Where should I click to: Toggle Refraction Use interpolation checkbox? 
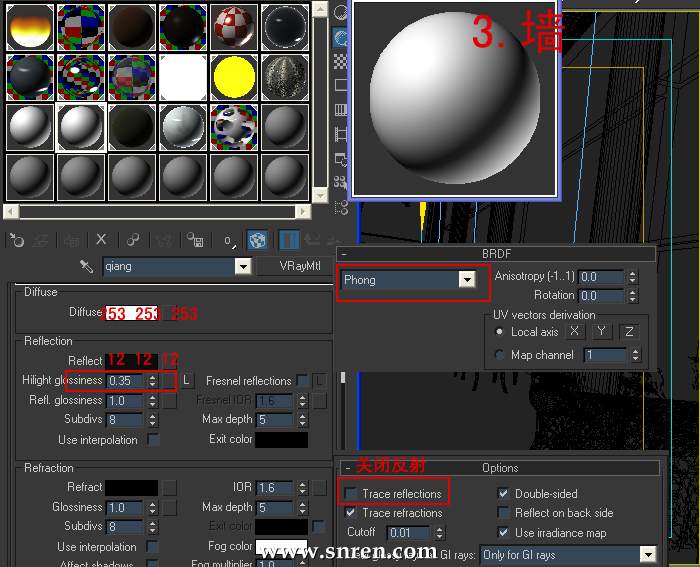click(x=152, y=547)
